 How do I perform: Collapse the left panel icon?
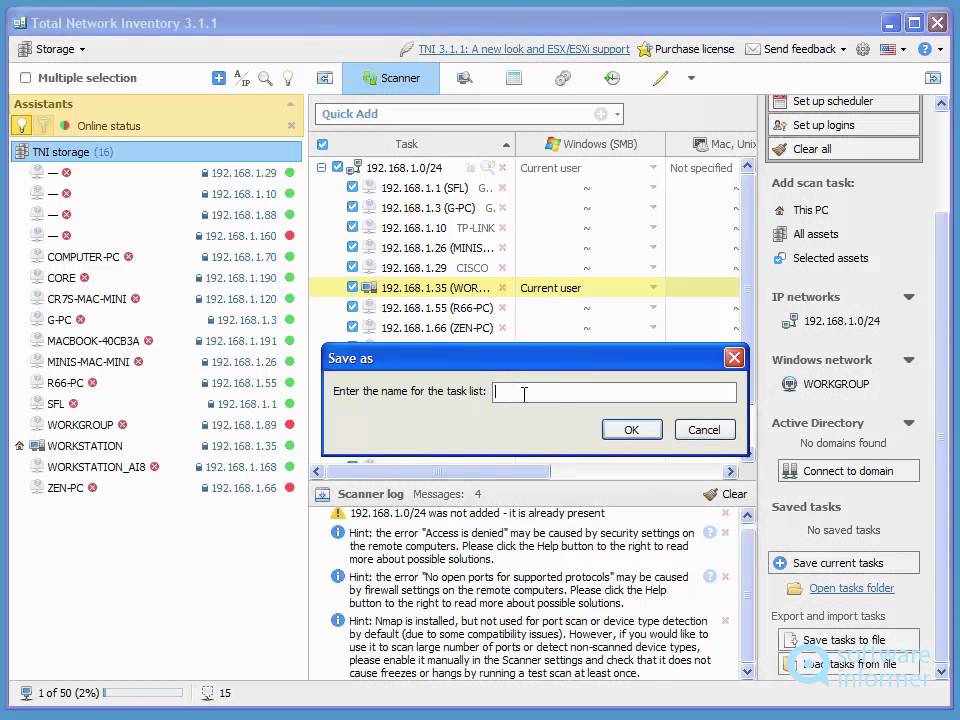324,78
